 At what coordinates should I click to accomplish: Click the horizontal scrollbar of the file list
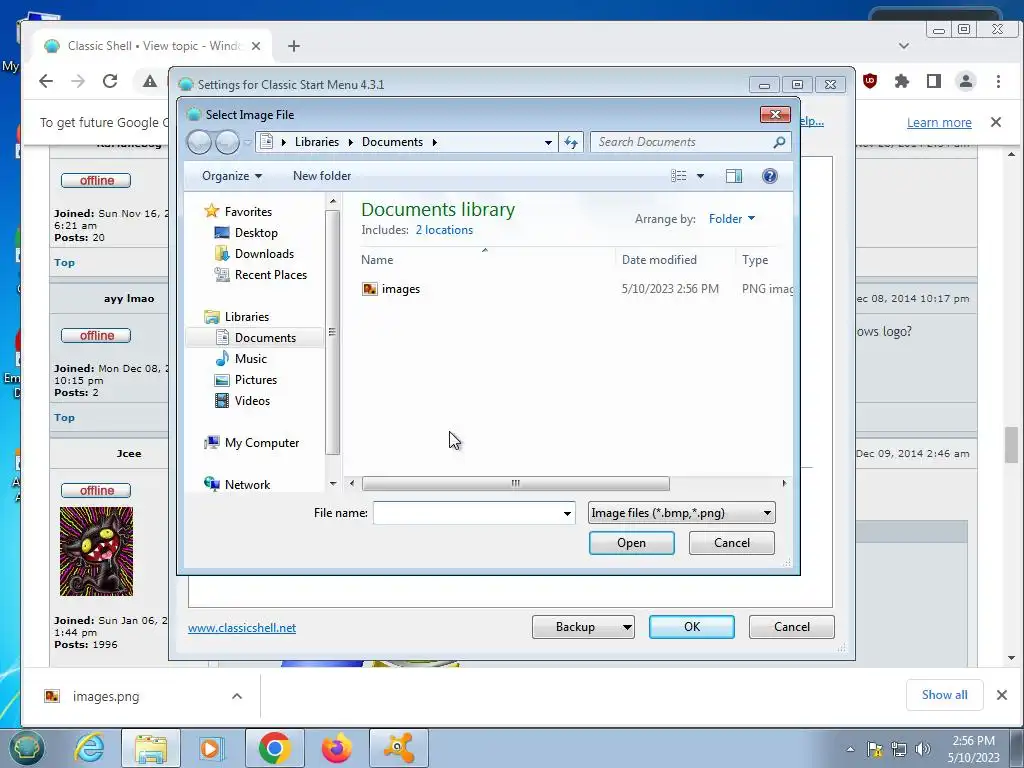tap(515, 483)
